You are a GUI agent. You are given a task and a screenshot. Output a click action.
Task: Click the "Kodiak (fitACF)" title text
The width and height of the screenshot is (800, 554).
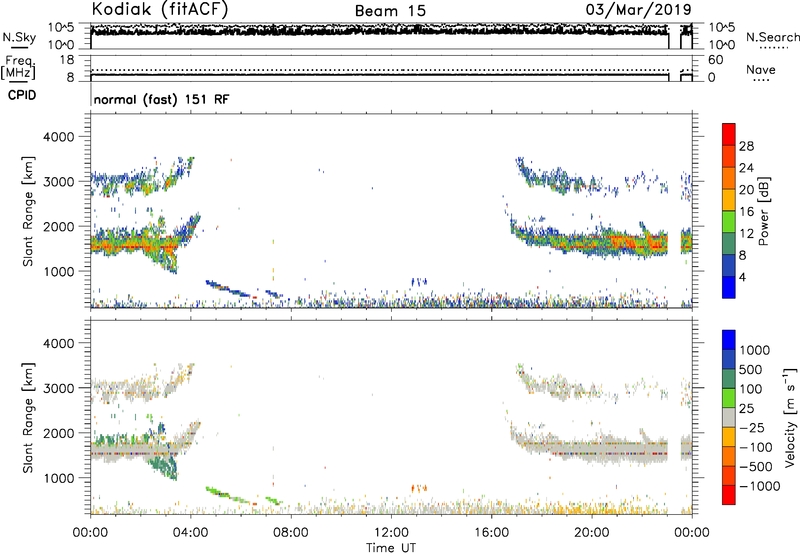point(160,9)
